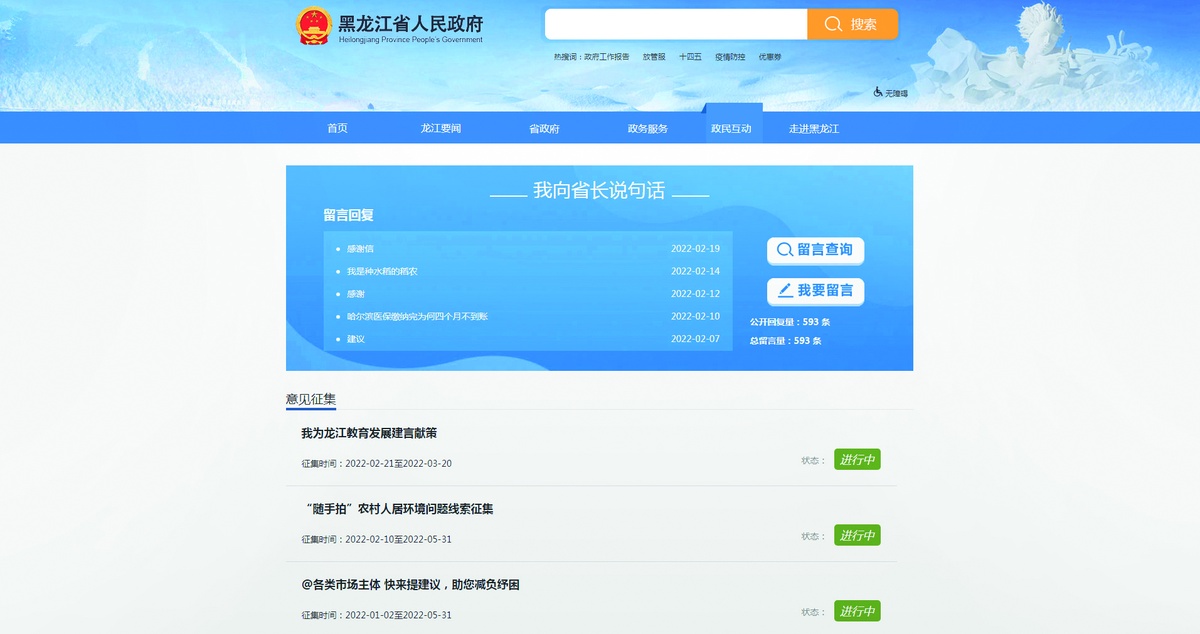Click 征集时间 2022-02-10至2022-05-31 text
This screenshot has width=1200, height=634.
377,539
